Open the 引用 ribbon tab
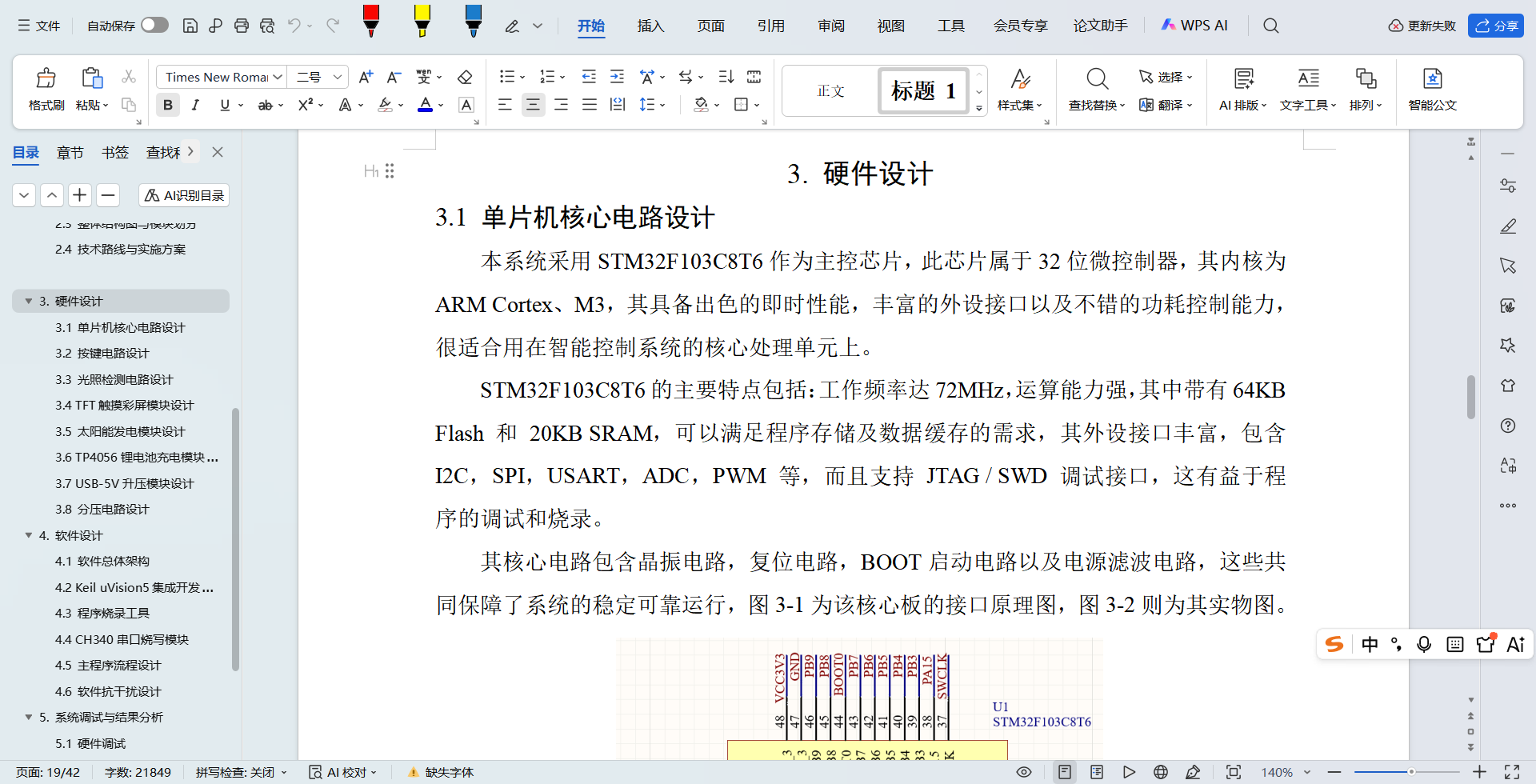Viewport: 1536px width, 784px height. (x=770, y=26)
